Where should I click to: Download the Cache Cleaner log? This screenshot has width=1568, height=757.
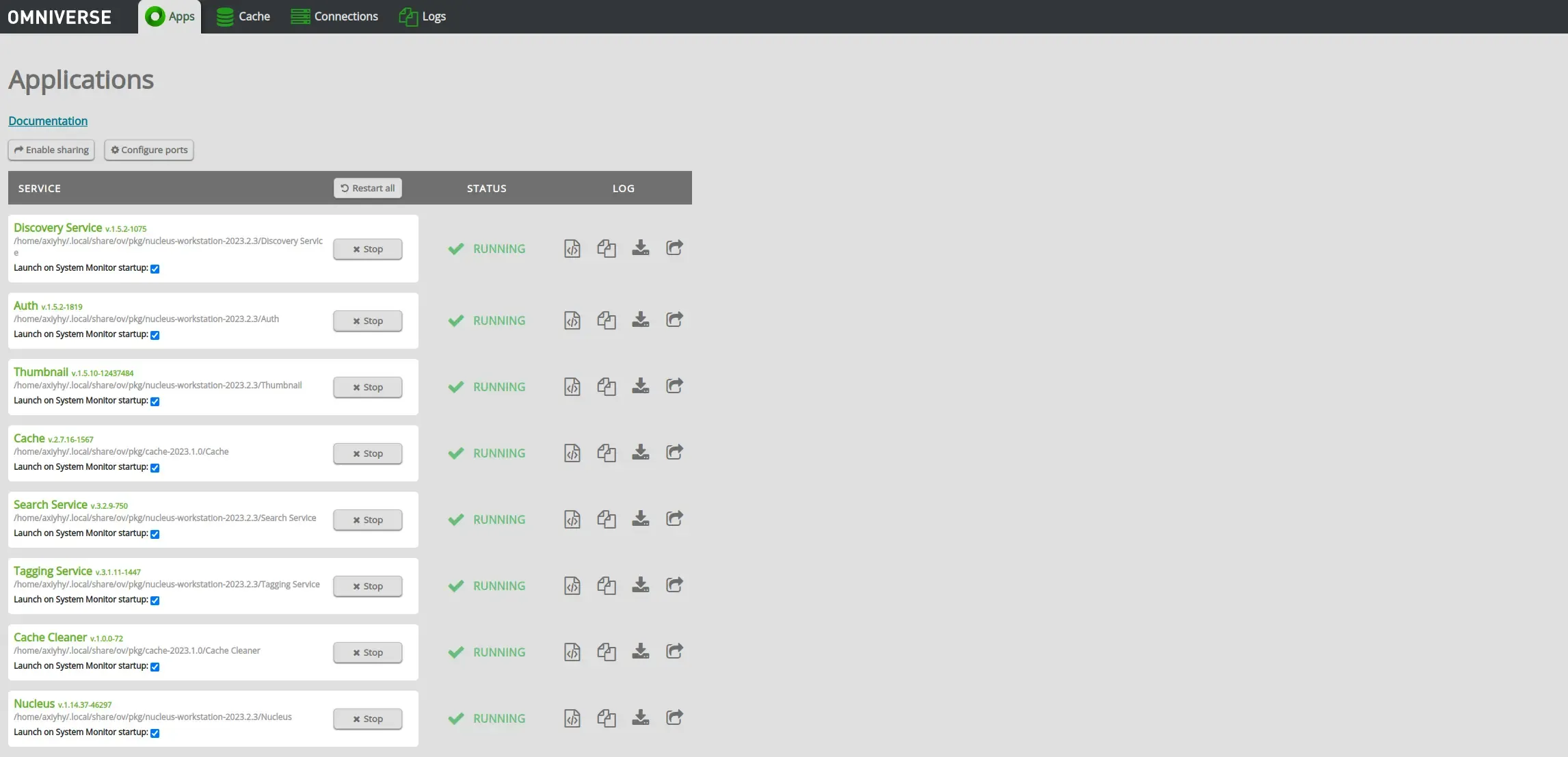pyautogui.click(x=640, y=651)
